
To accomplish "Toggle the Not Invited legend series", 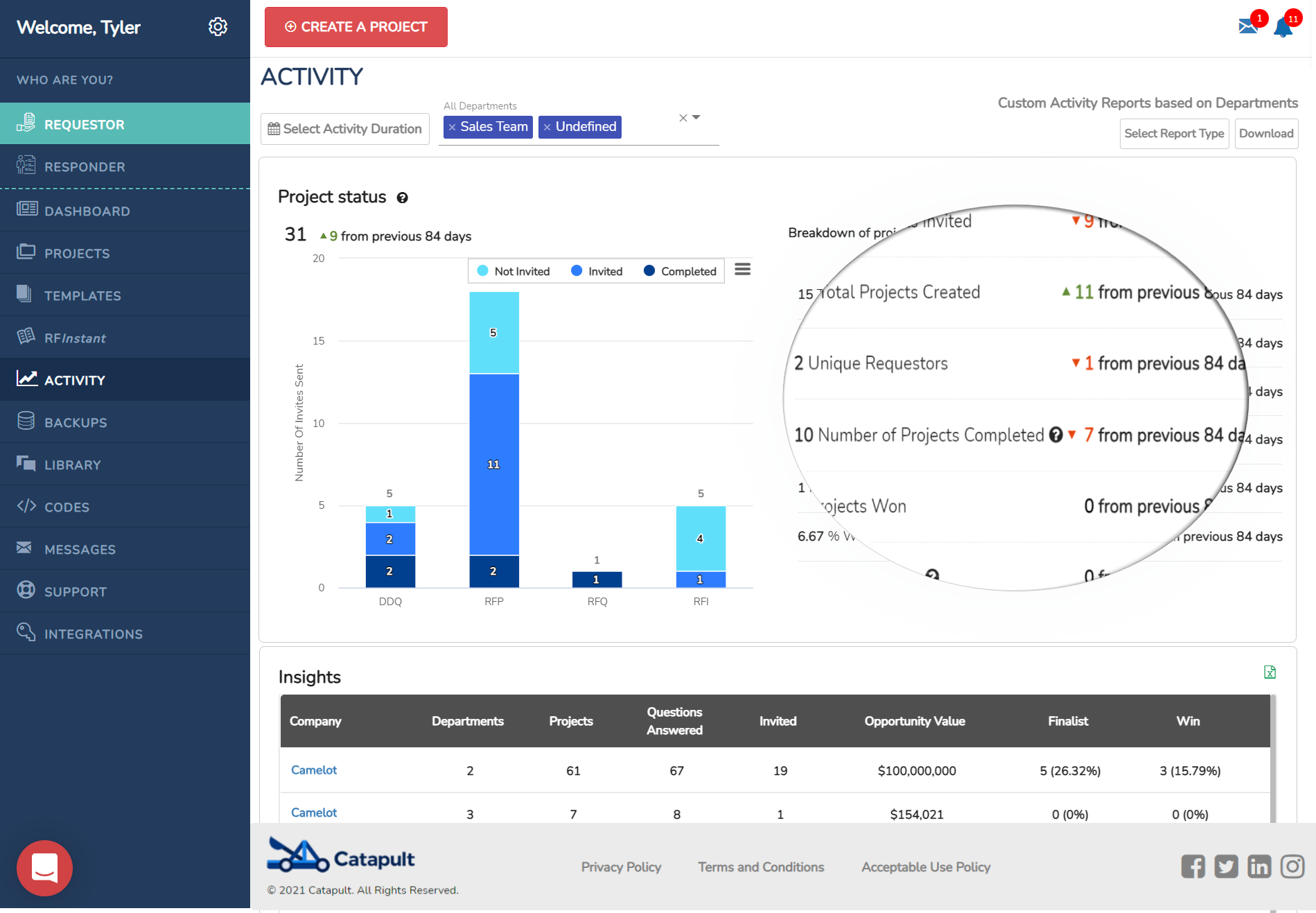I will point(520,271).
